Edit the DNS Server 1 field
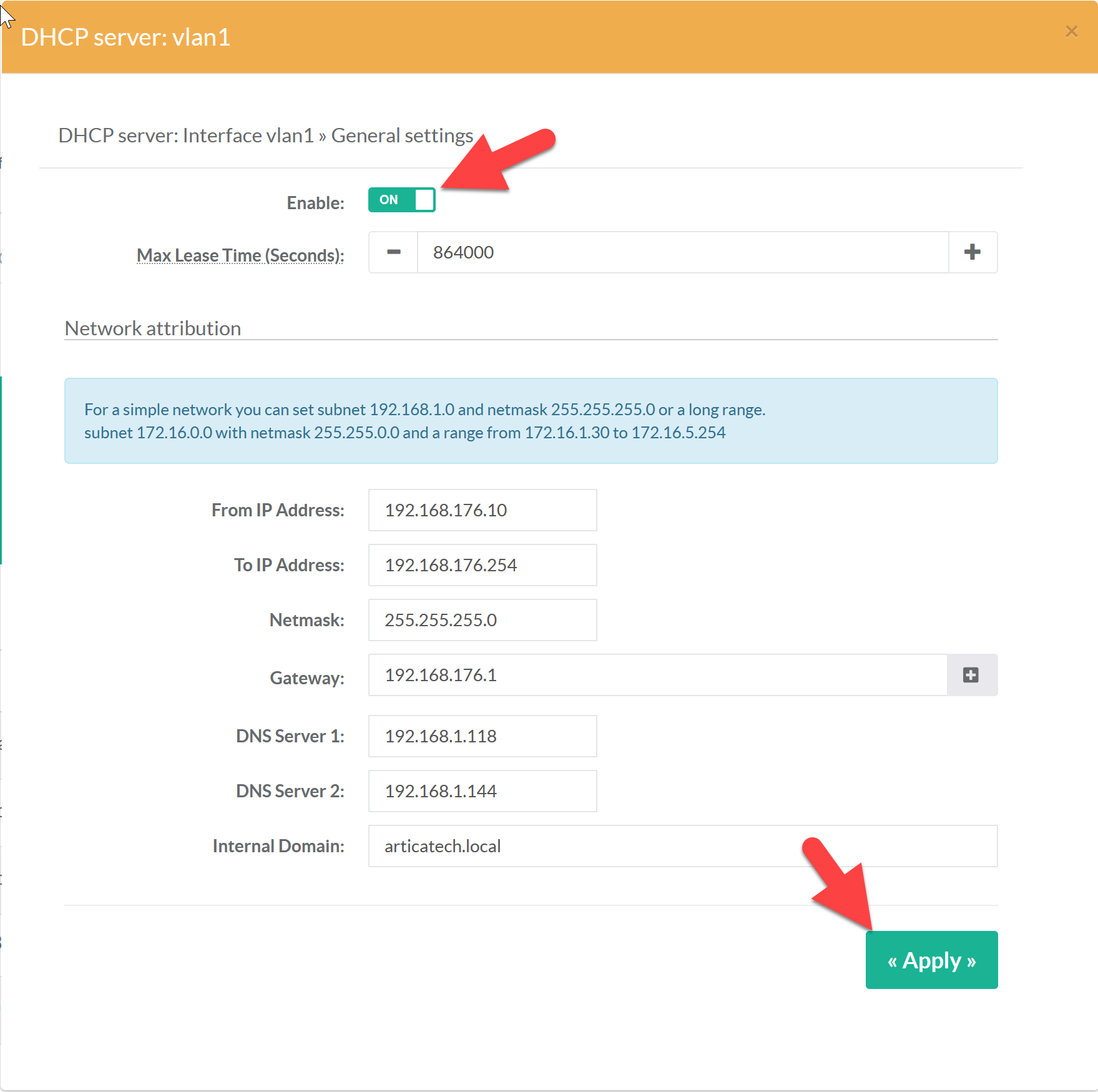This screenshot has width=1098, height=1092. 482,736
